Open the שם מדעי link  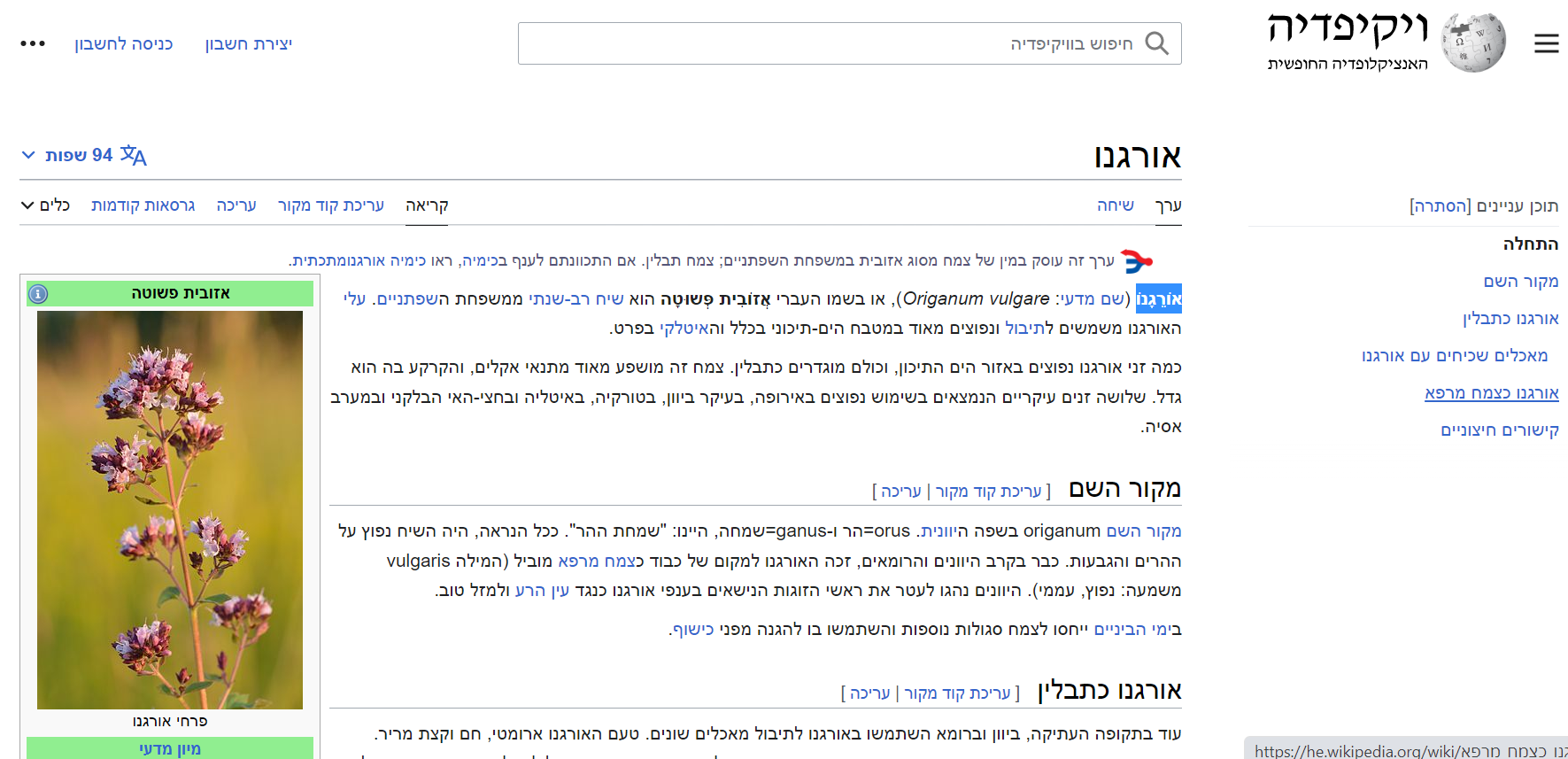(1091, 299)
